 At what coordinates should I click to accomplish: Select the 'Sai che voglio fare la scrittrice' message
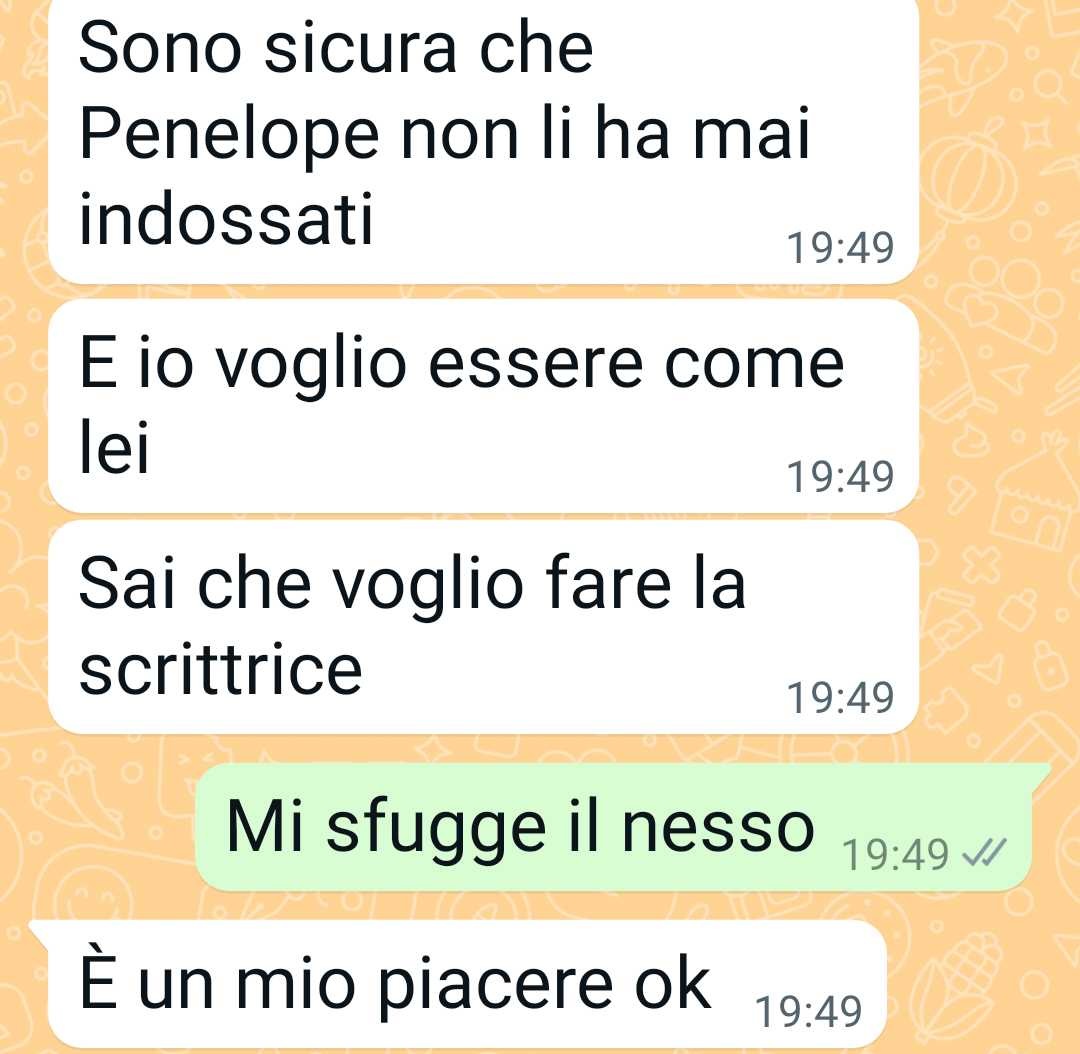(x=484, y=627)
